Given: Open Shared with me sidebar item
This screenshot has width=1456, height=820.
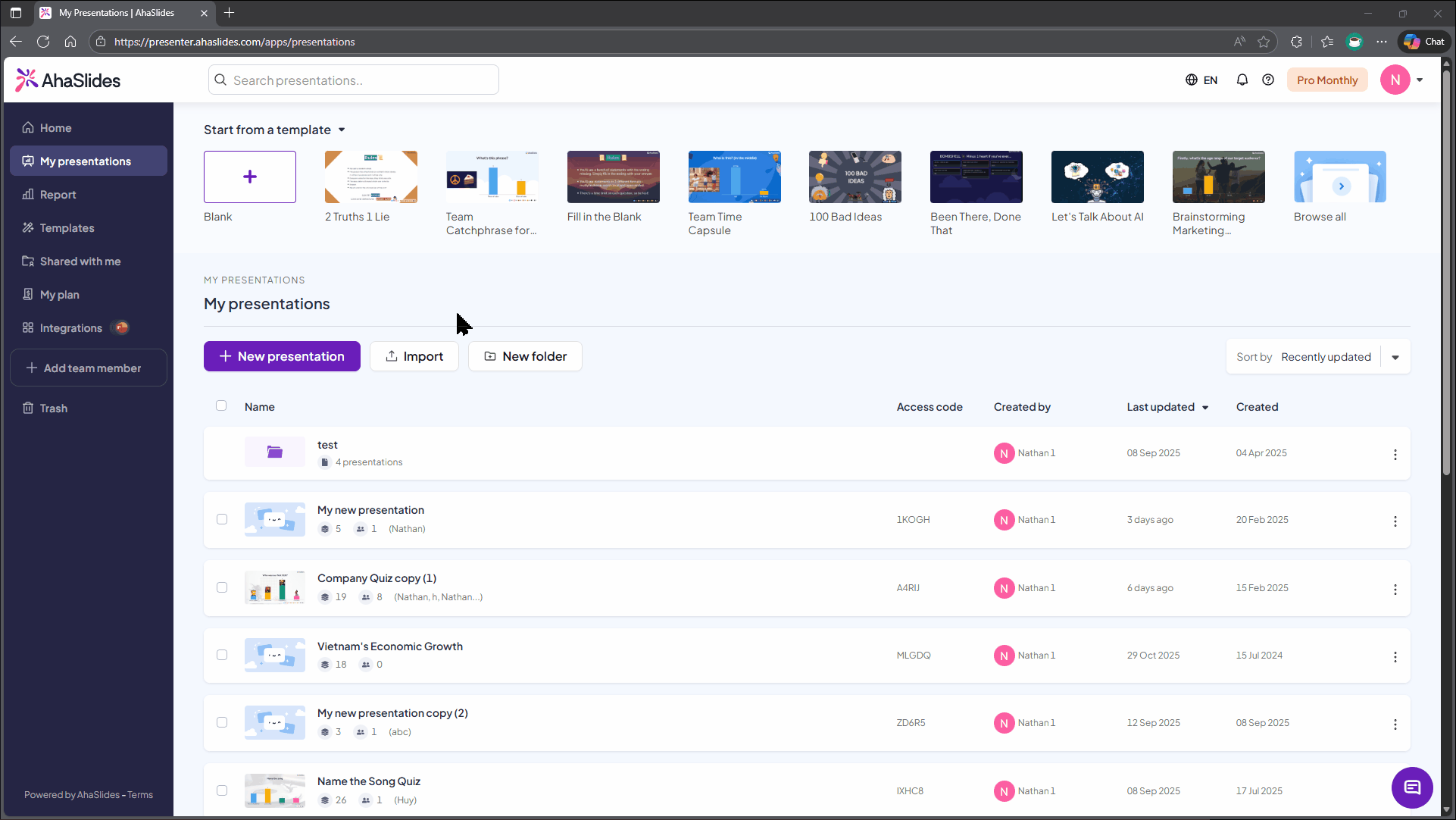Looking at the screenshot, I should (x=80, y=261).
